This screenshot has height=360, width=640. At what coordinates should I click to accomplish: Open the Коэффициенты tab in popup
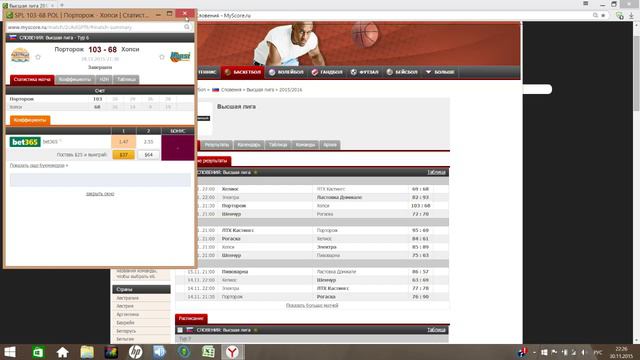coord(75,79)
